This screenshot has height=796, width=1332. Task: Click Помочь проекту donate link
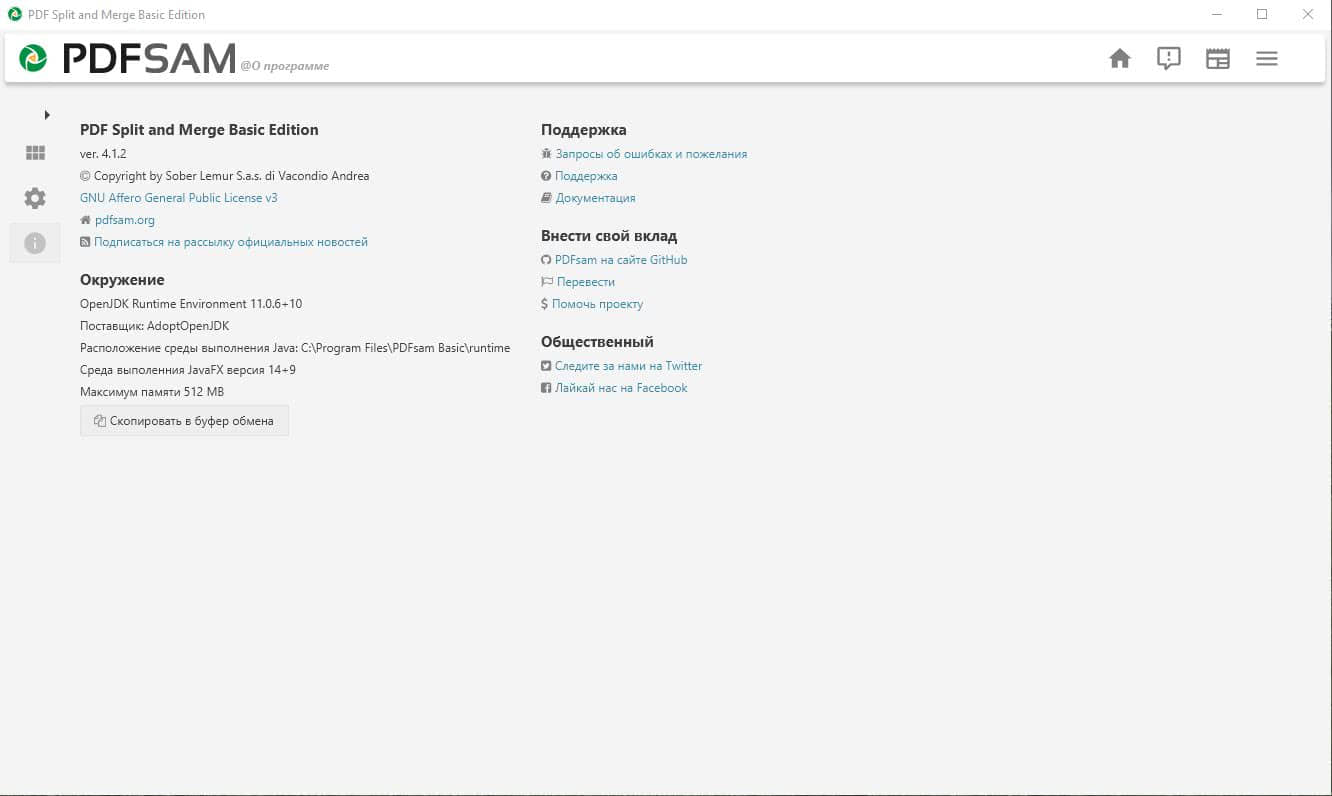pyautogui.click(x=597, y=304)
